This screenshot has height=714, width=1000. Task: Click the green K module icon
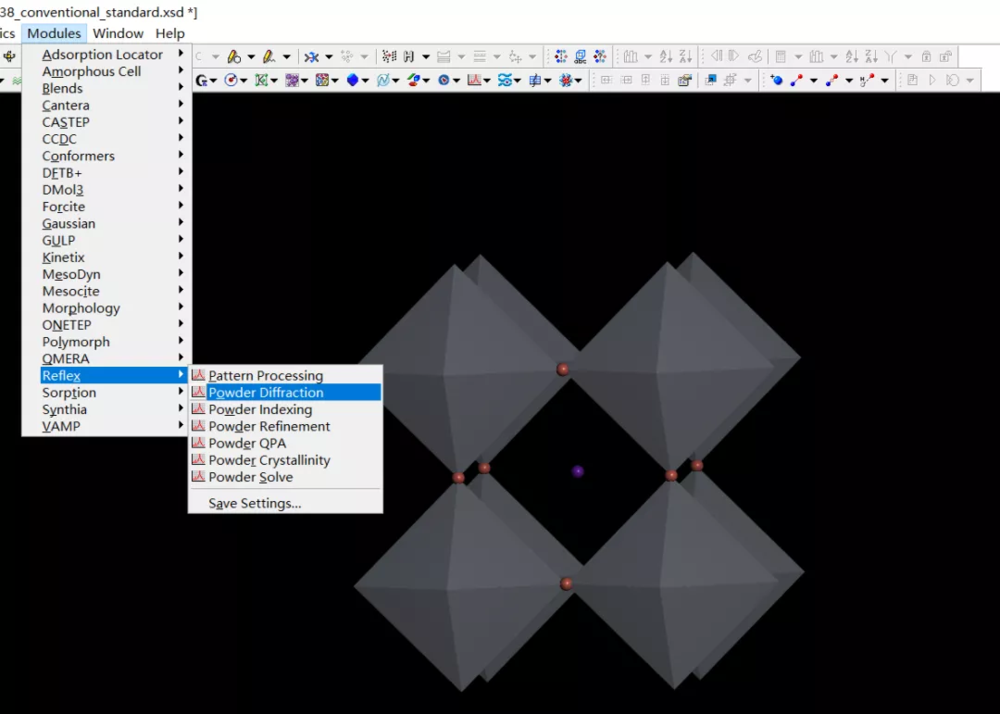pyautogui.click(x=260, y=80)
